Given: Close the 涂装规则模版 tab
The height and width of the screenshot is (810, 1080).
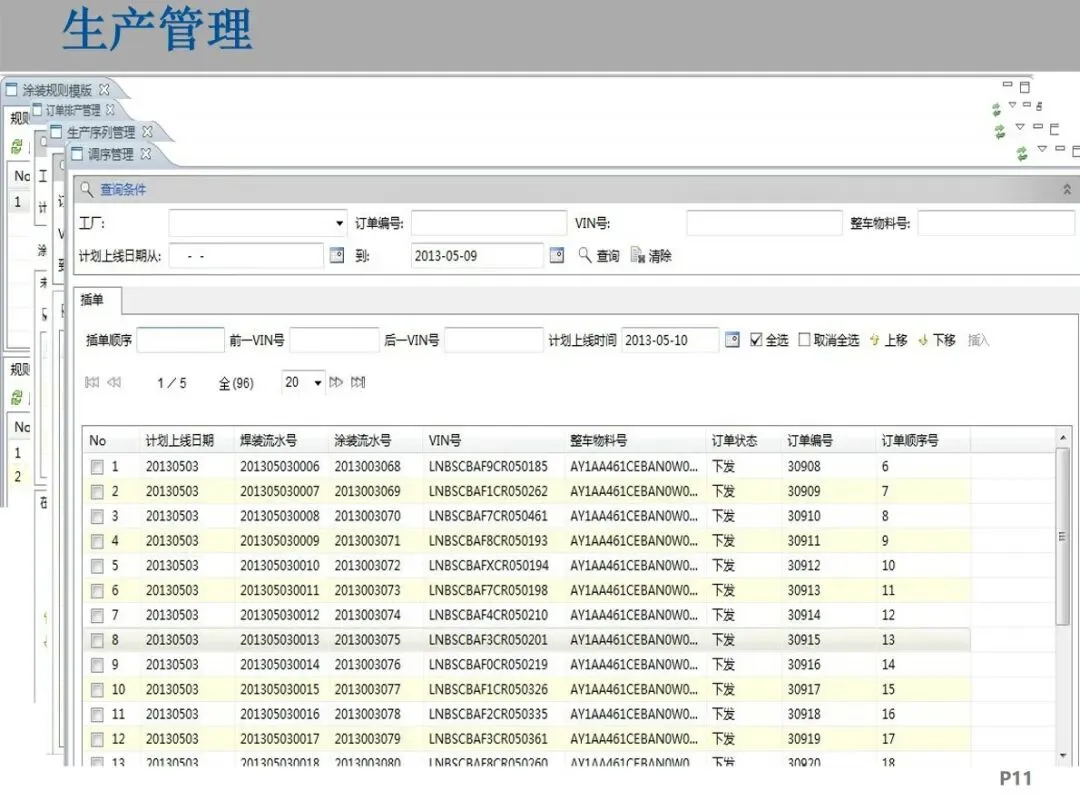Looking at the screenshot, I should 104,89.
